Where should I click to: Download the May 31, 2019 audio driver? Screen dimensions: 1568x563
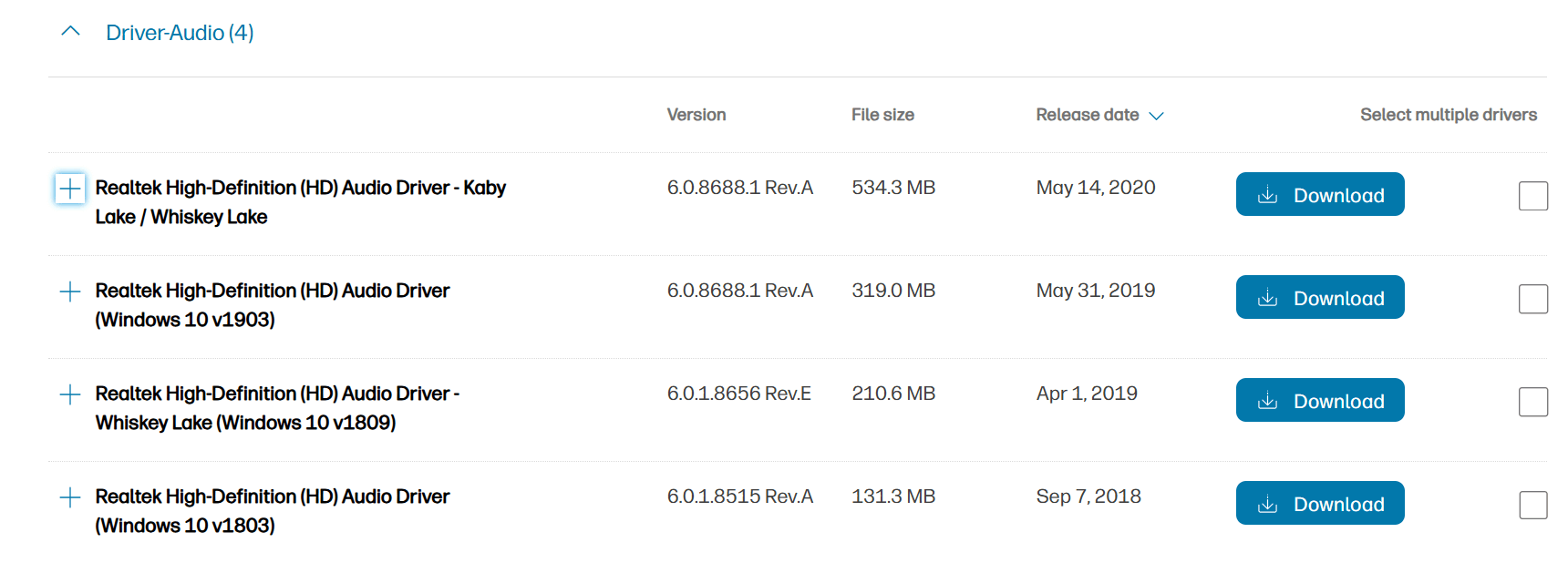click(1319, 297)
